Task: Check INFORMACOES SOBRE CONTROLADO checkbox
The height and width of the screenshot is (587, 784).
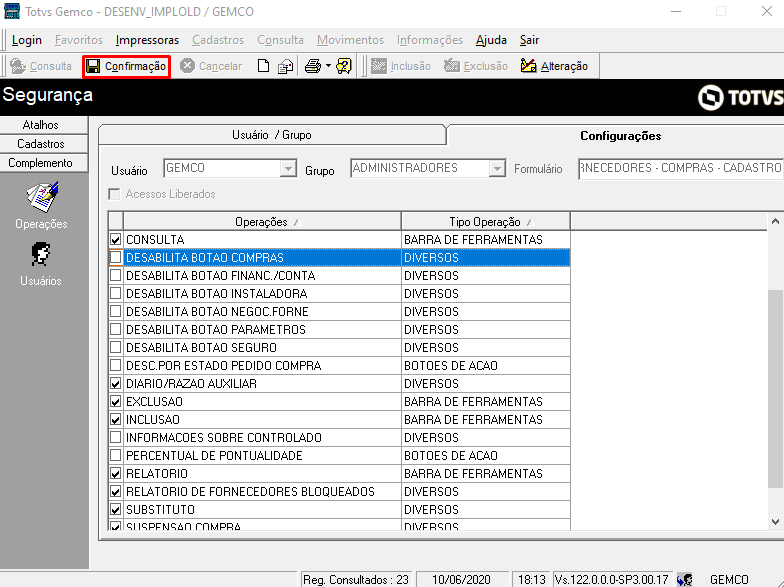Action: (116, 438)
